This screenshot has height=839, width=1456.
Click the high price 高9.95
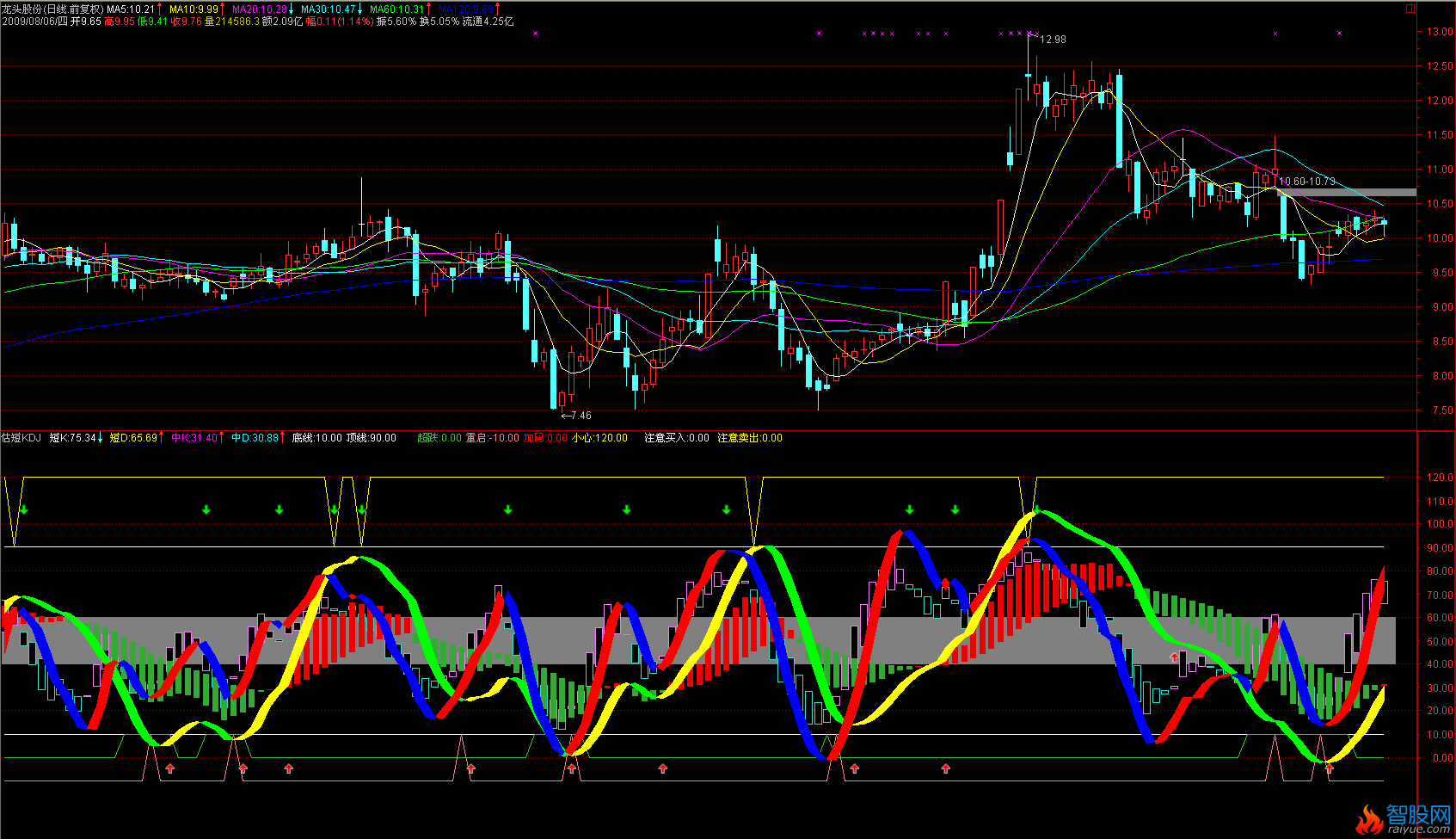[x=120, y=22]
